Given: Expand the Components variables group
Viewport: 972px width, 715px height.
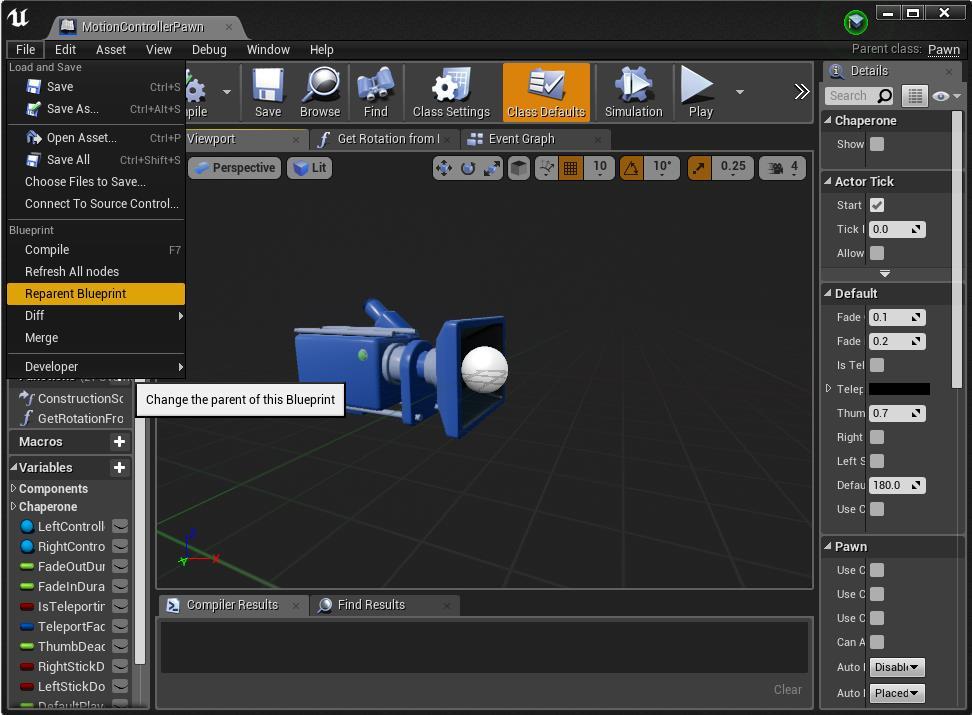Looking at the screenshot, I should click(14, 489).
